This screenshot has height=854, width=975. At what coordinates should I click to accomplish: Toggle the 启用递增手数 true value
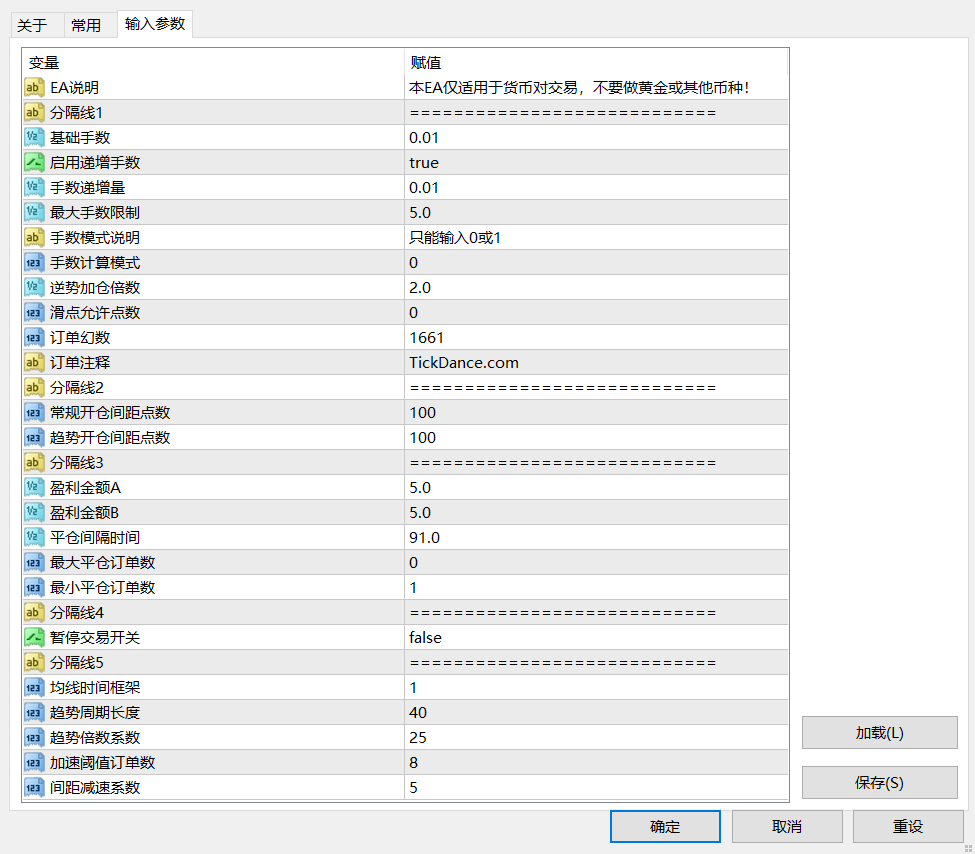(424, 163)
